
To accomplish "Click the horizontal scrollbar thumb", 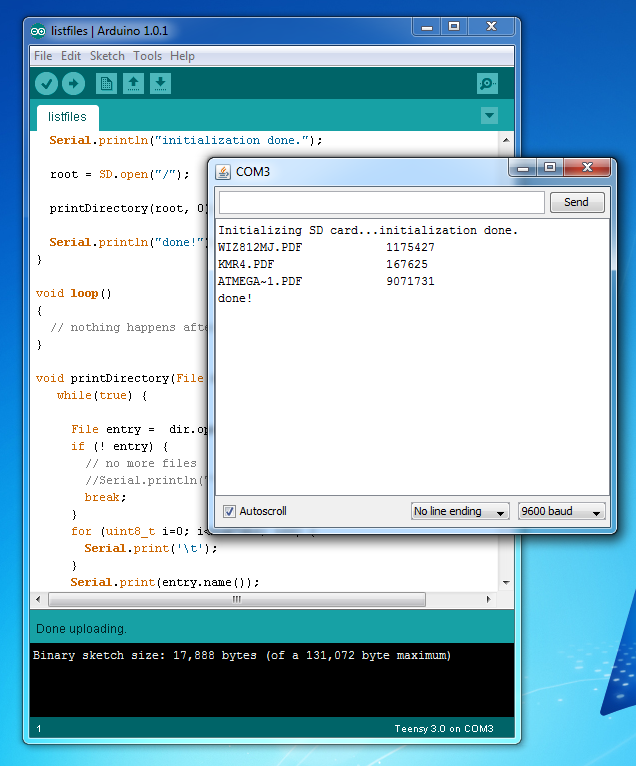I will (237, 599).
